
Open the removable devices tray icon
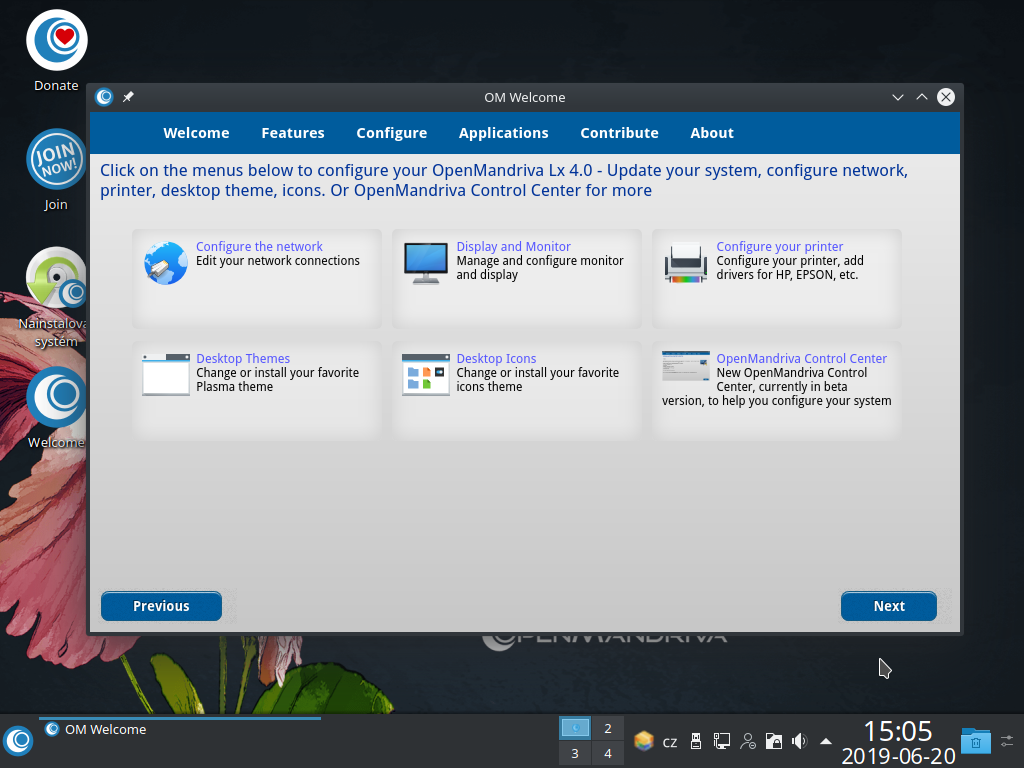tap(696, 741)
